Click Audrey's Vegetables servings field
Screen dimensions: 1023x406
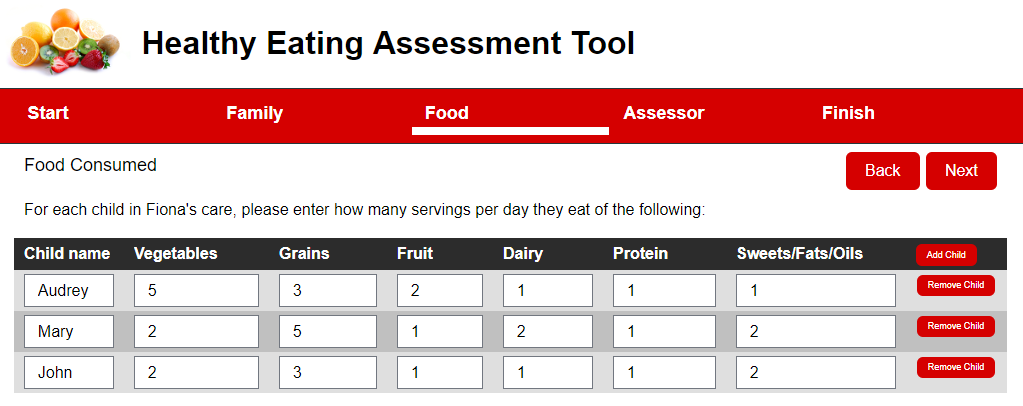[196, 291]
